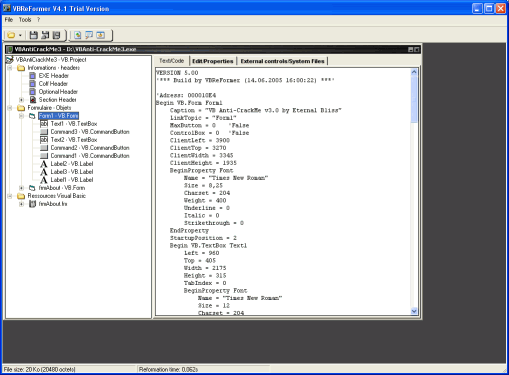509x375 pixels.
Task: Click the Command3 - VB.CommandButton icon
Action: 44,132
